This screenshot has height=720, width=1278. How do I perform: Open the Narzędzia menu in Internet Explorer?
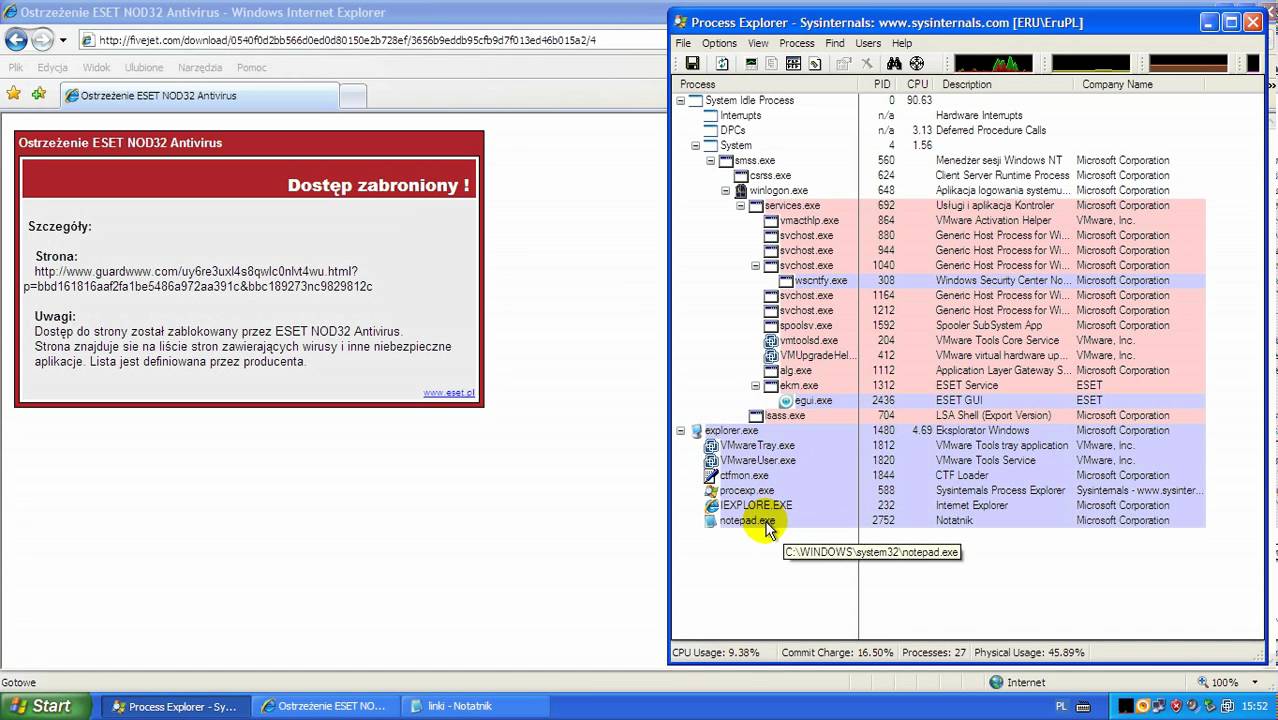pos(200,67)
